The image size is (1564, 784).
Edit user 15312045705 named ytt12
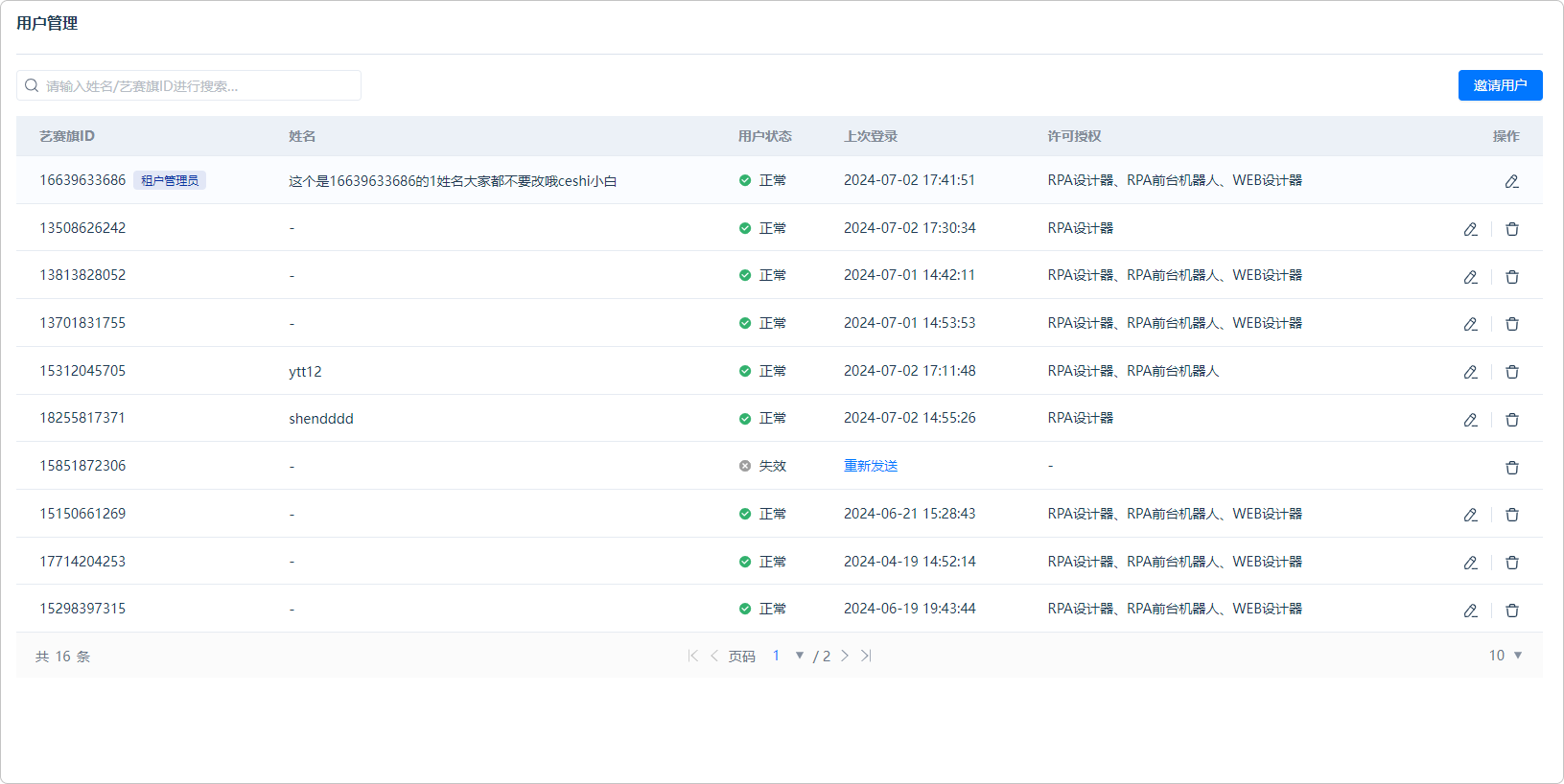point(1471,372)
